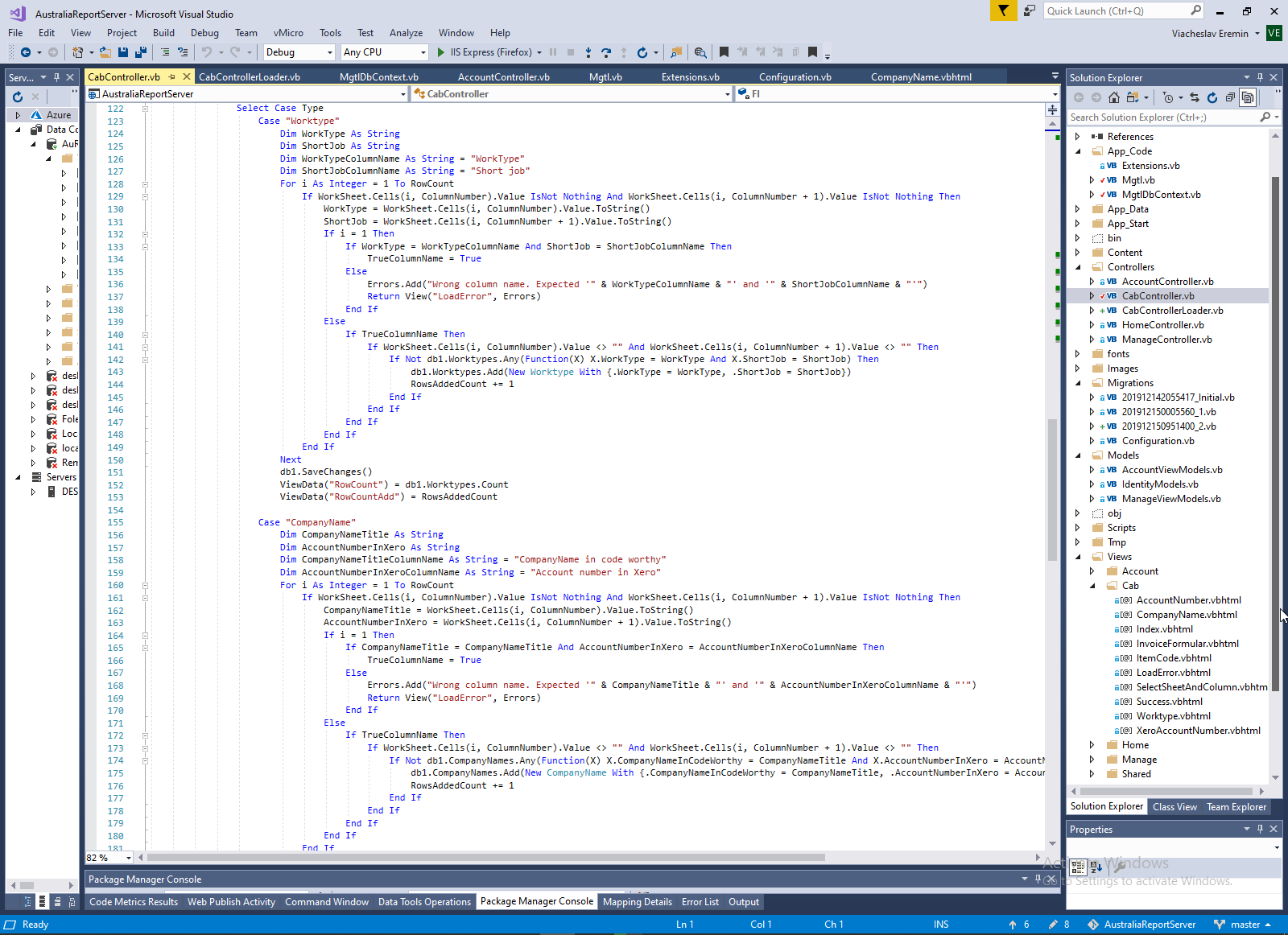Image resolution: width=1288 pixels, height=935 pixels.
Task: Click the Solution Explorer Home icon
Action: [x=1114, y=97]
